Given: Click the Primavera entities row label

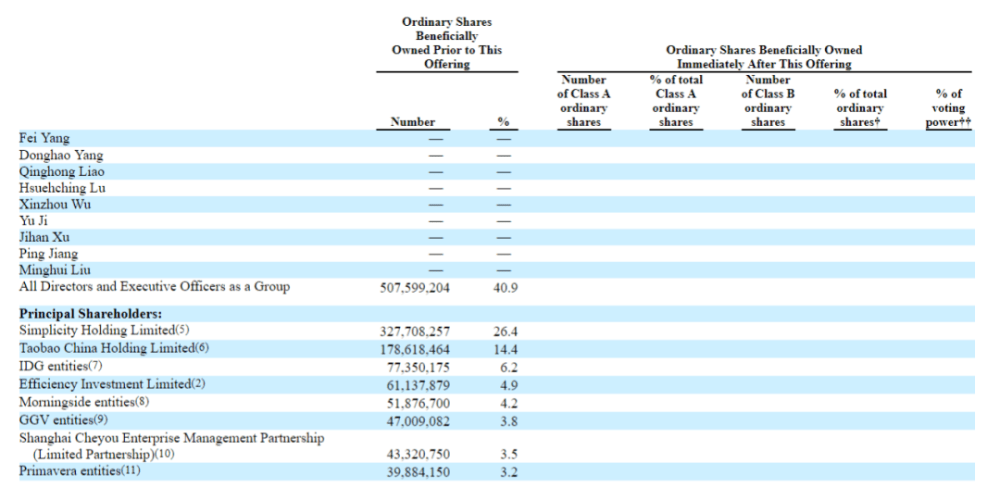Looking at the screenshot, I should tap(79, 471).
